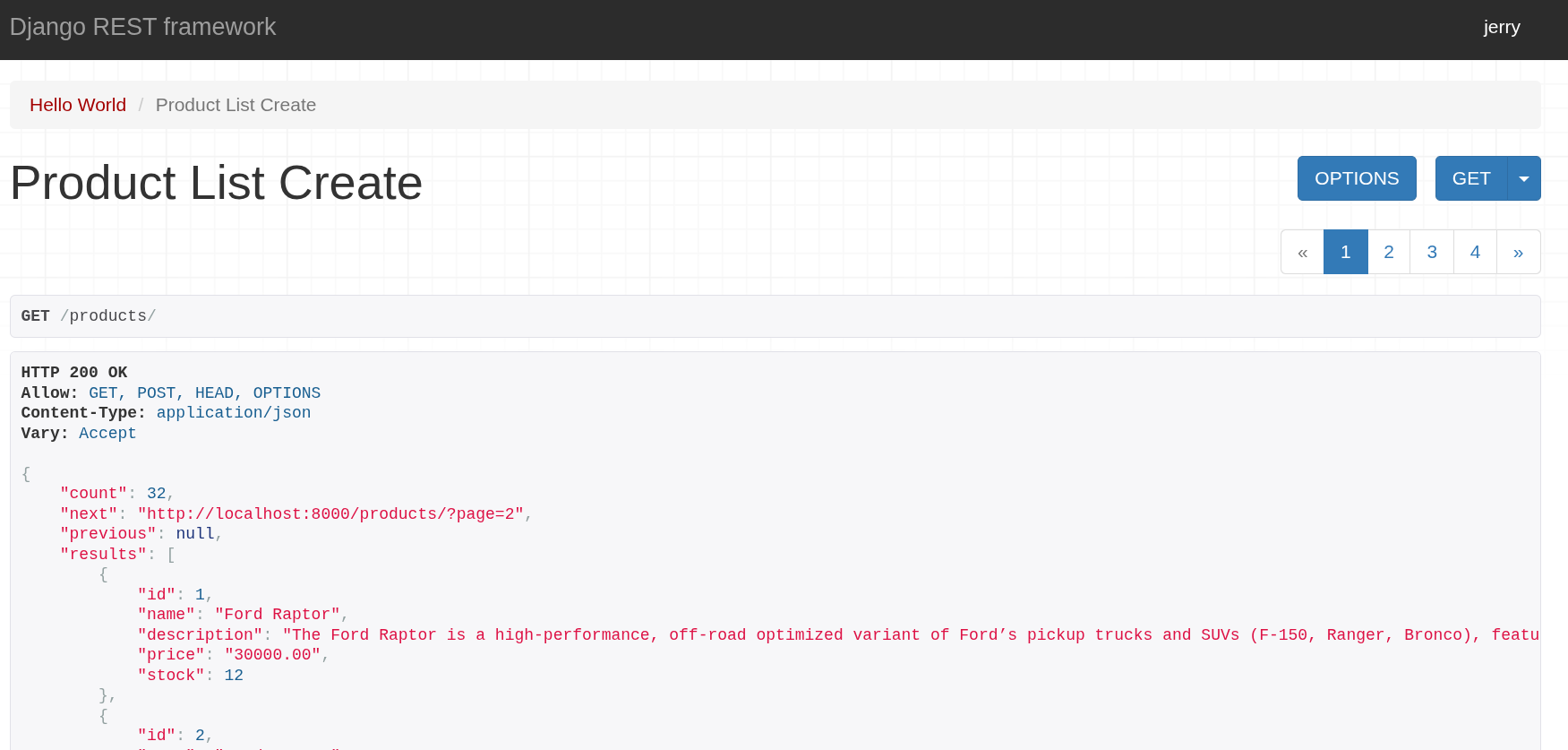This screenshot has height=750, width=1568.
Task: Follow the next page URL in JSON
Action: click(x=330, y=513)
